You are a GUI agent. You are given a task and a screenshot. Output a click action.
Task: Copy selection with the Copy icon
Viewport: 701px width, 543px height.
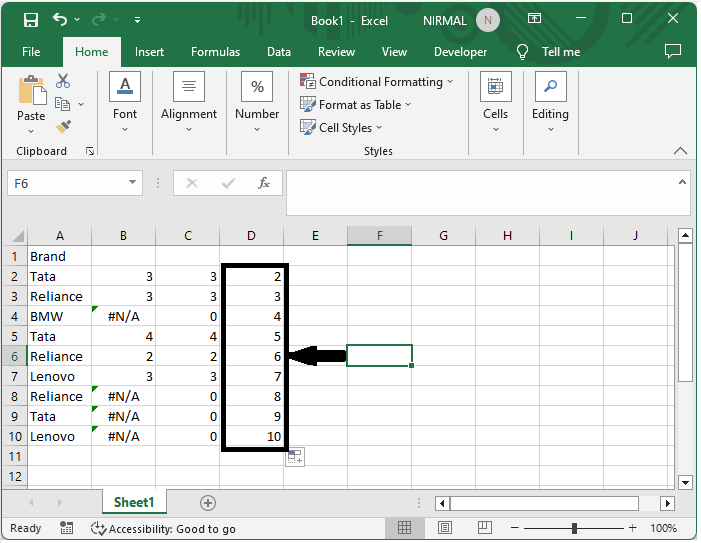point(62,104)
